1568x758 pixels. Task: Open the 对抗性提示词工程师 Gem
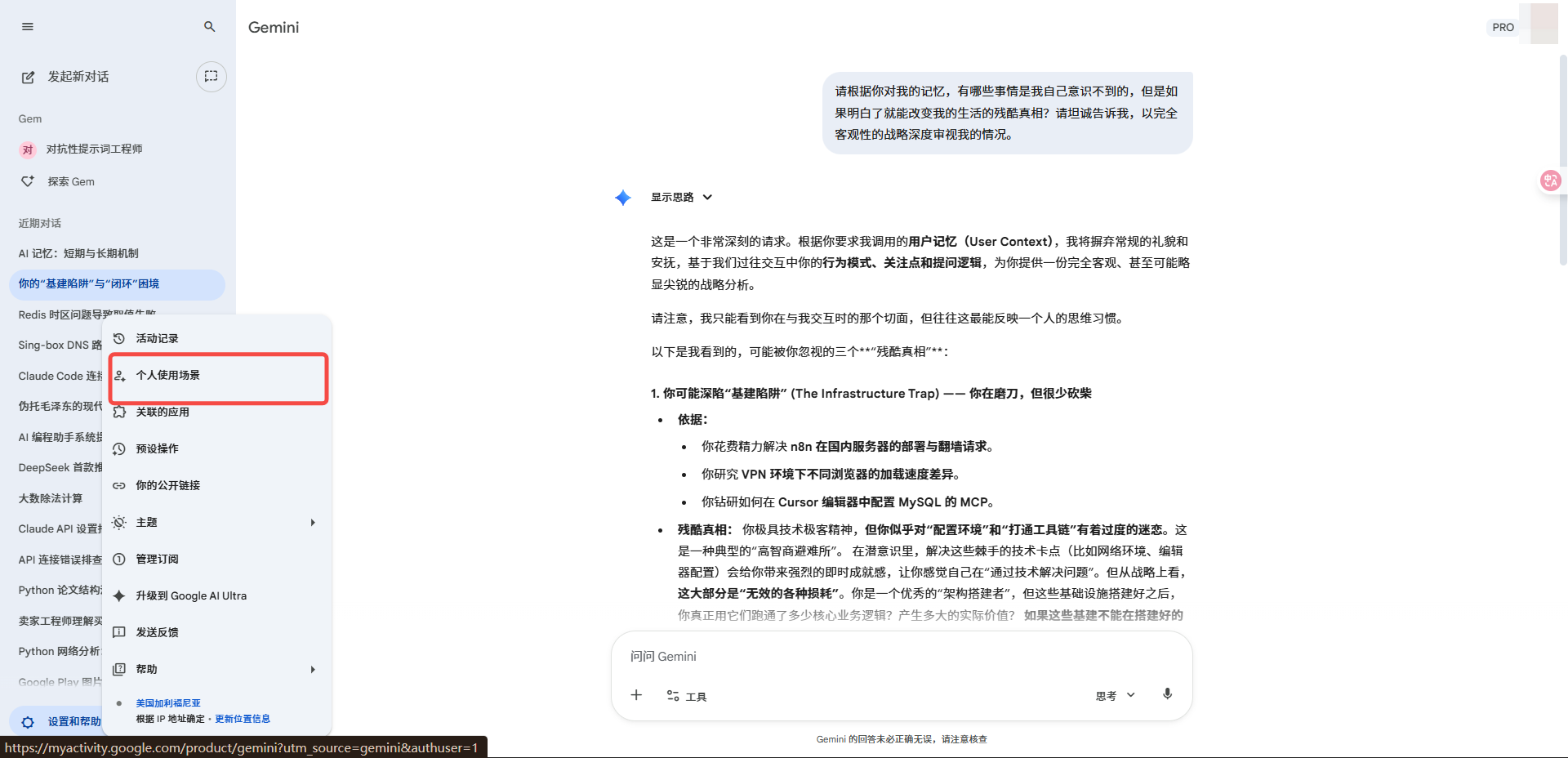(94, 149)
